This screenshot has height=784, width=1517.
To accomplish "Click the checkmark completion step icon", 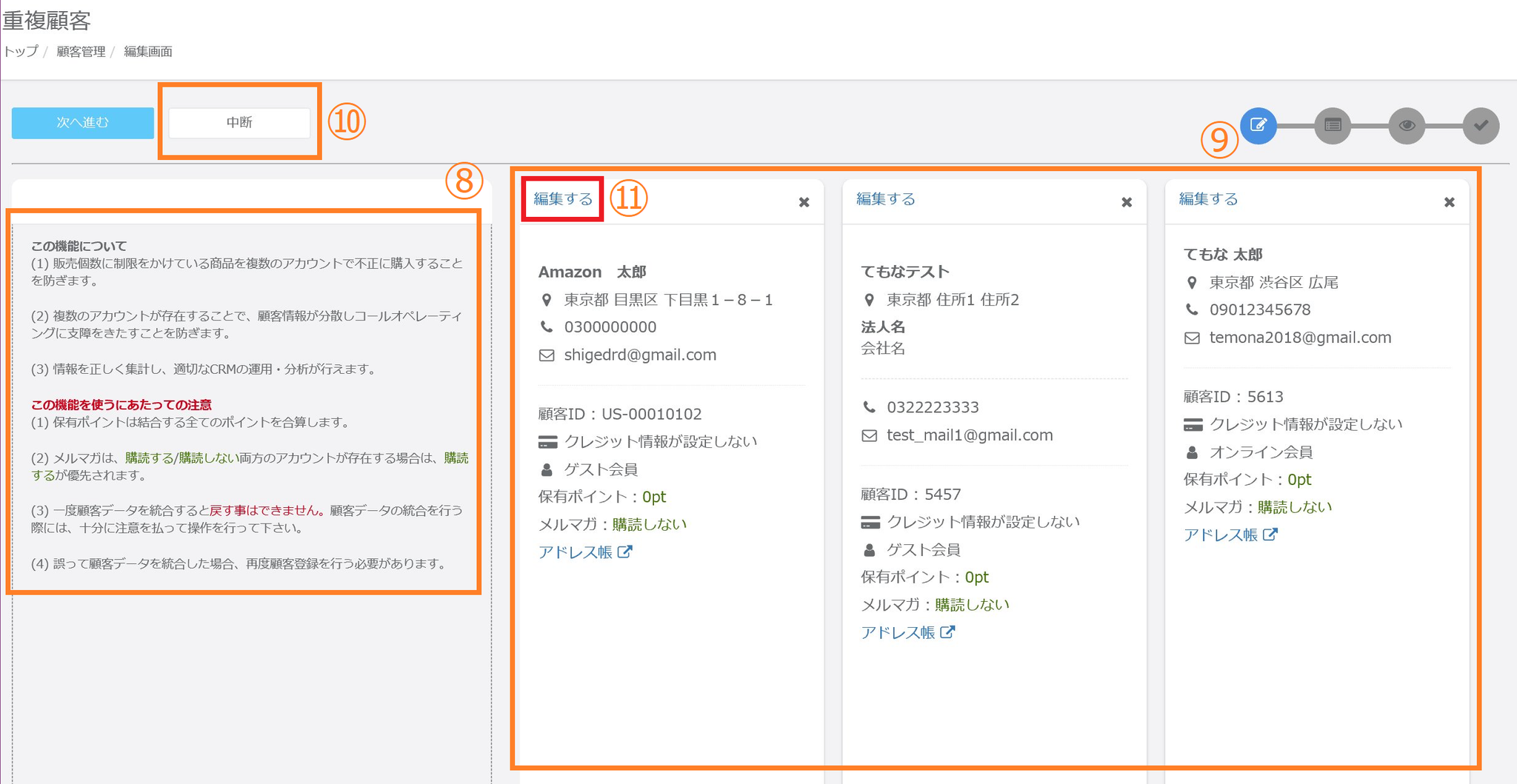I will 1481,125.
